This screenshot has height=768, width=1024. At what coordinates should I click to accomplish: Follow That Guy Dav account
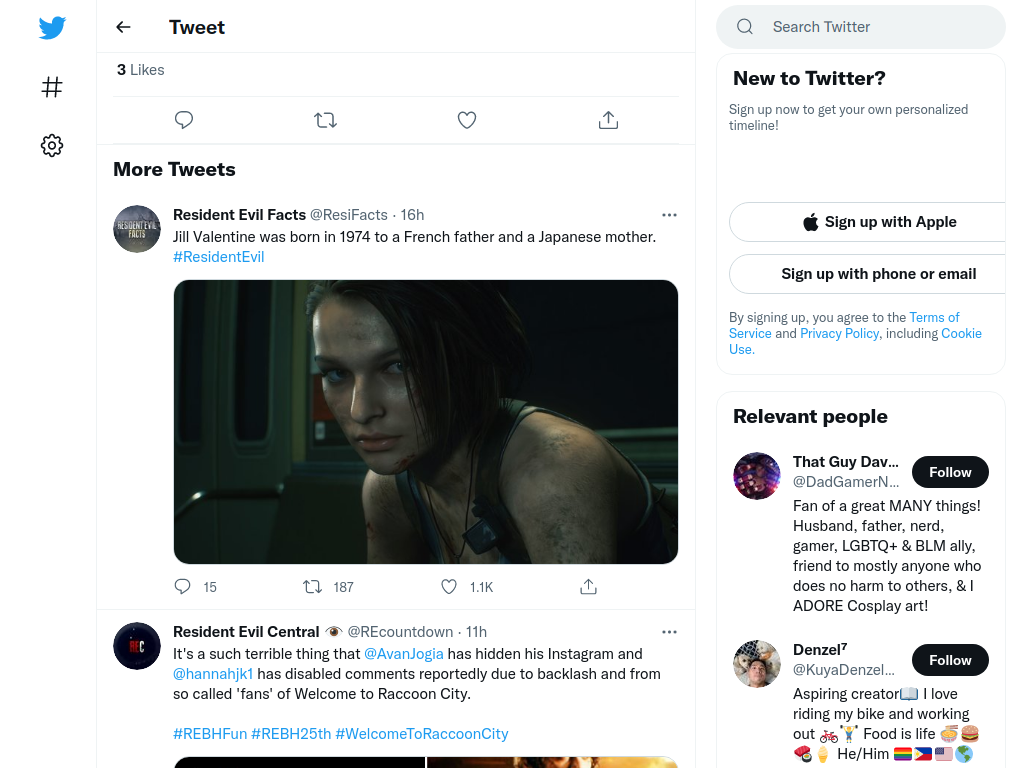pos(950,472)
